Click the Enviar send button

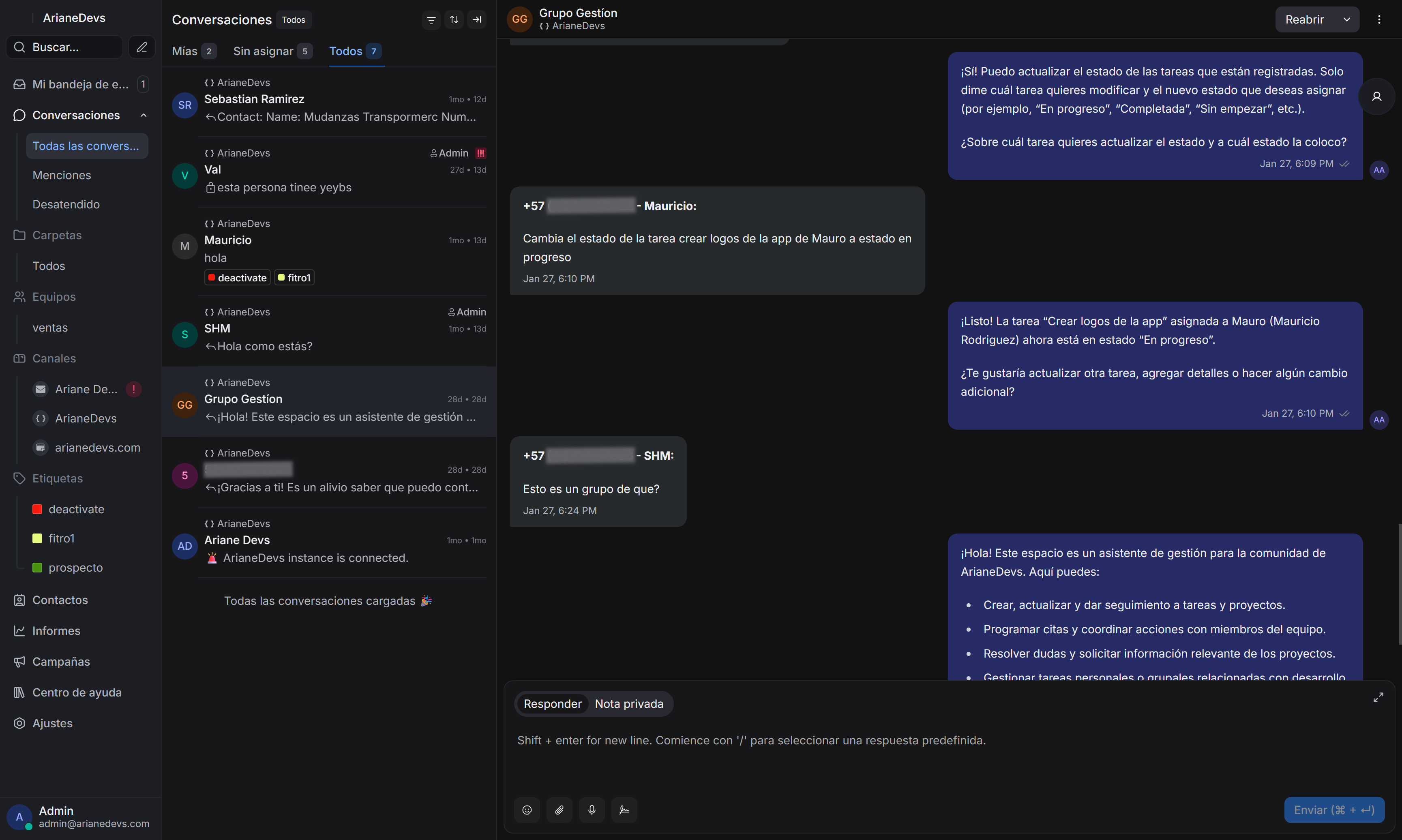click(1333, 810)
